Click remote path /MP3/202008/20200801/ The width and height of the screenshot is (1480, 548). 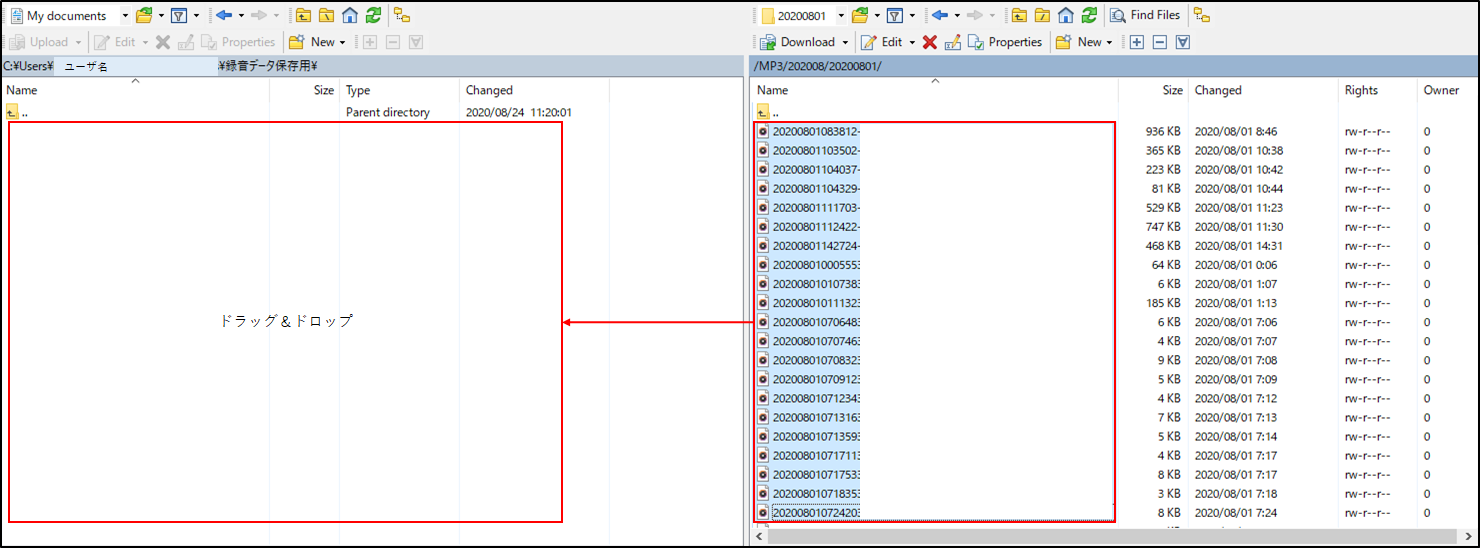[x=818, y=66]
